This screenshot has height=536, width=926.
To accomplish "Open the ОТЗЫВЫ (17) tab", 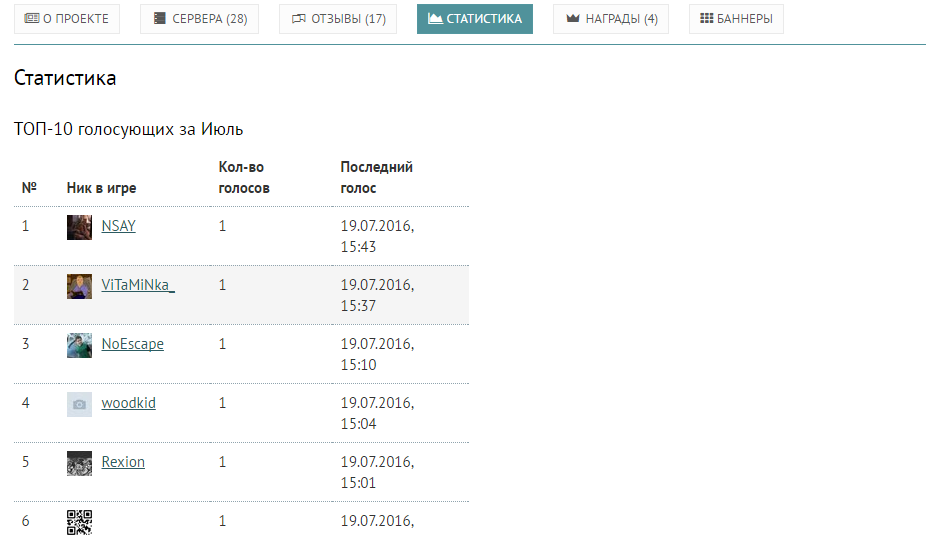I will [338, 19].
